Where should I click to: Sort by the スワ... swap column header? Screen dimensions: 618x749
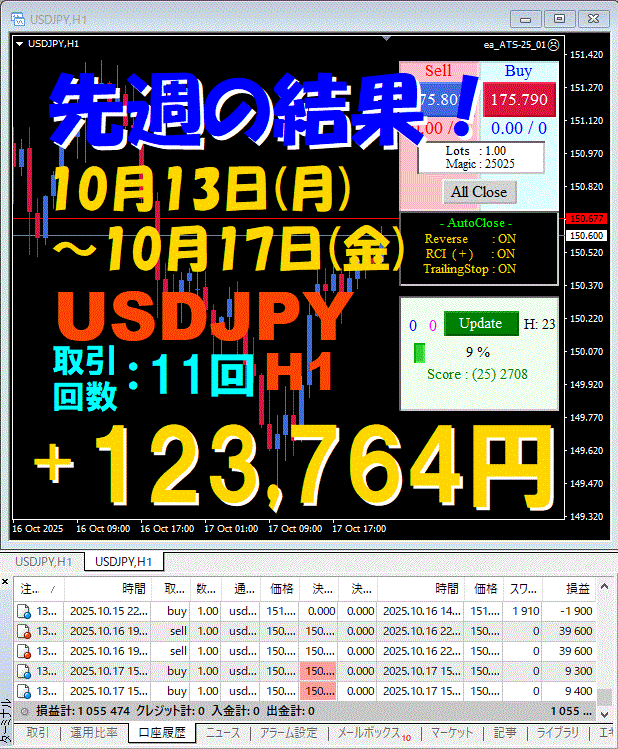[x=522, y=589]
